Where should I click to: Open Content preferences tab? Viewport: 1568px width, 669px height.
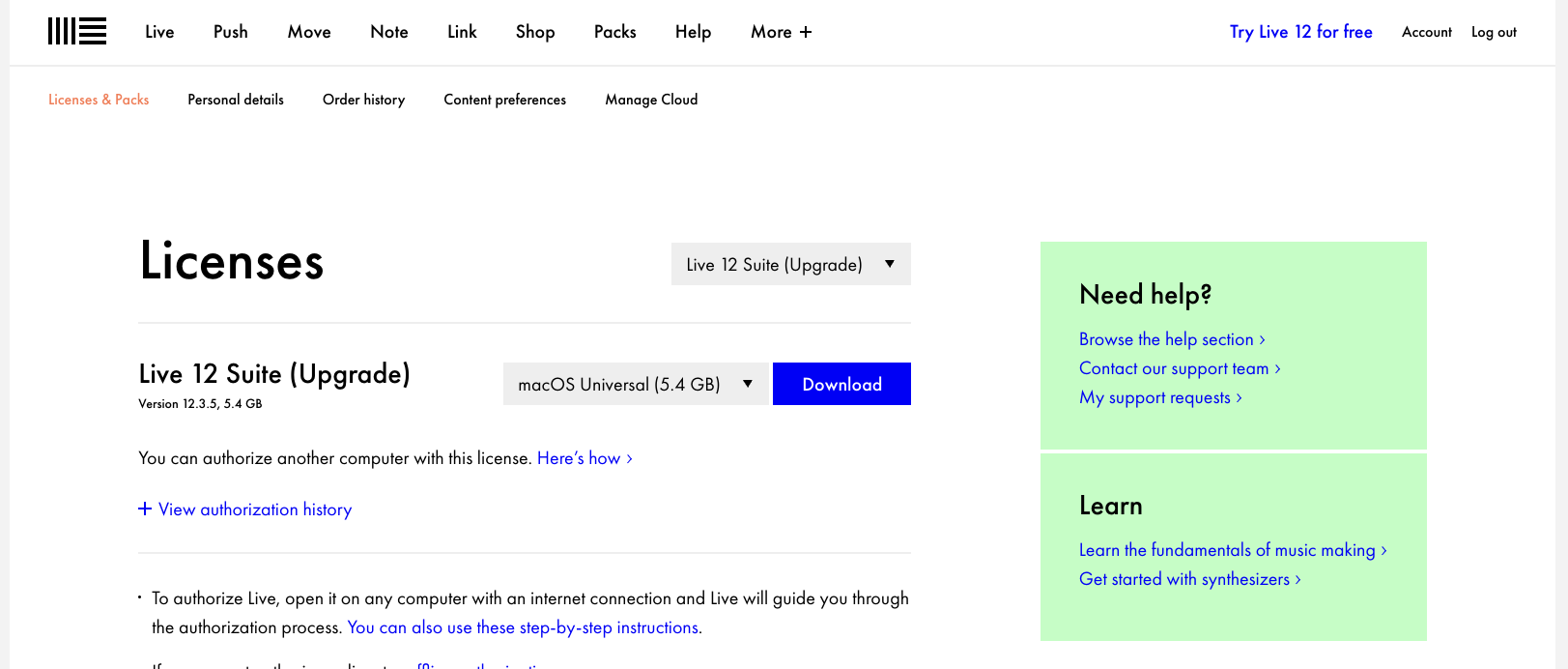click(x=504, y=100)
